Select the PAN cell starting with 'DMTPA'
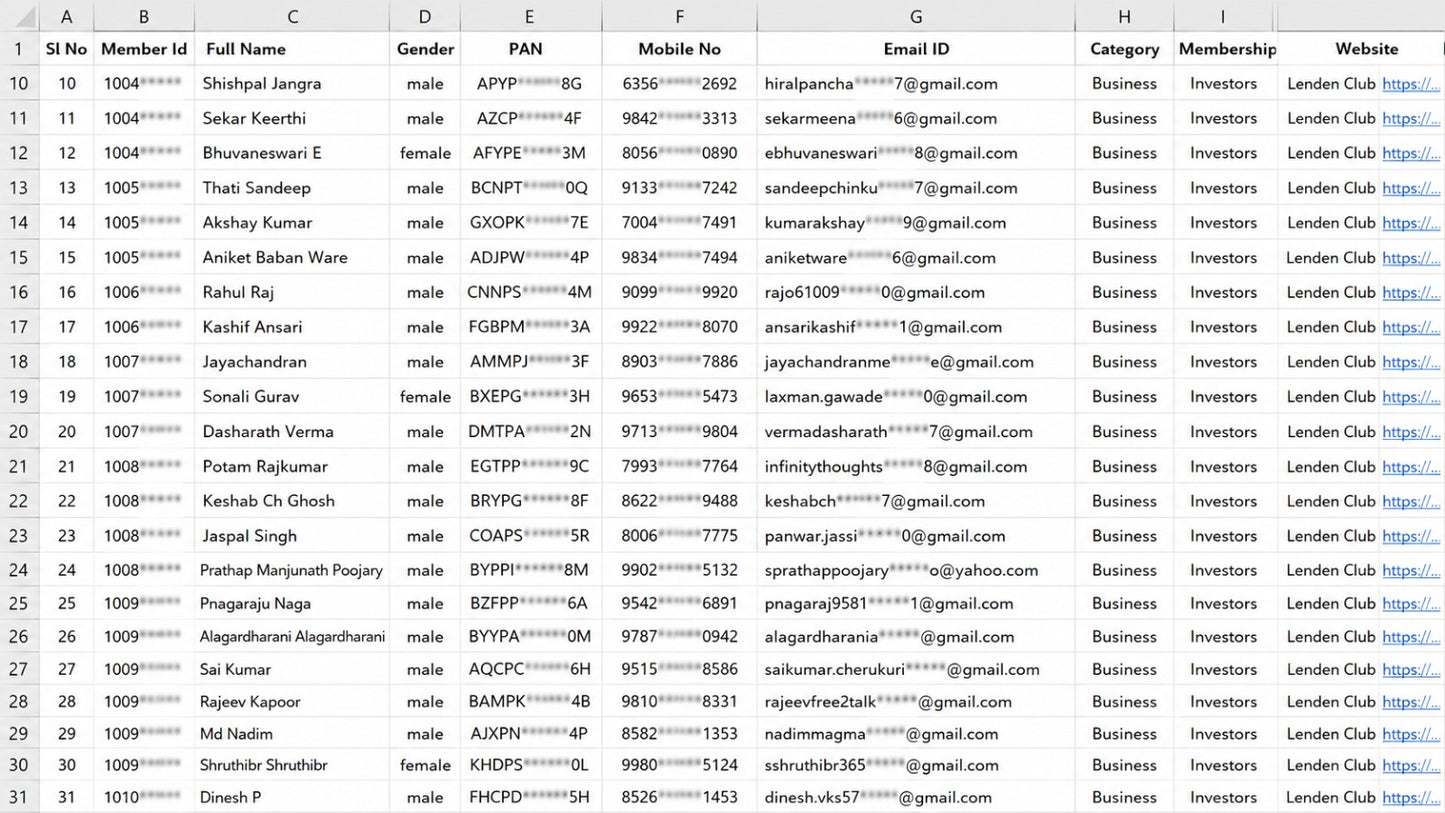The height and width of the screenshot is (813, 1445). click(x=530, y=432)
